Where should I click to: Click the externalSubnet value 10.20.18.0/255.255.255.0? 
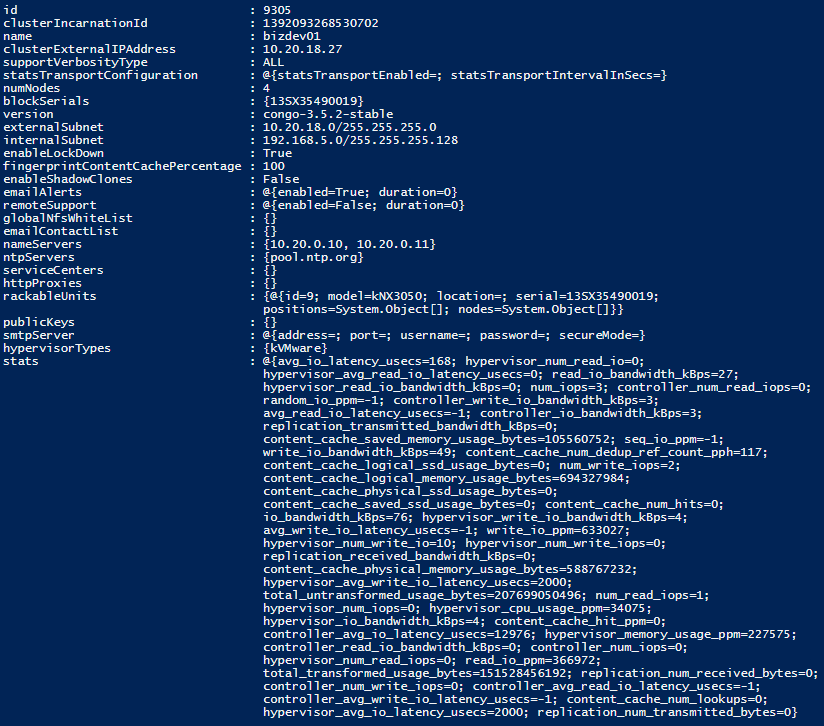point(349,127)
